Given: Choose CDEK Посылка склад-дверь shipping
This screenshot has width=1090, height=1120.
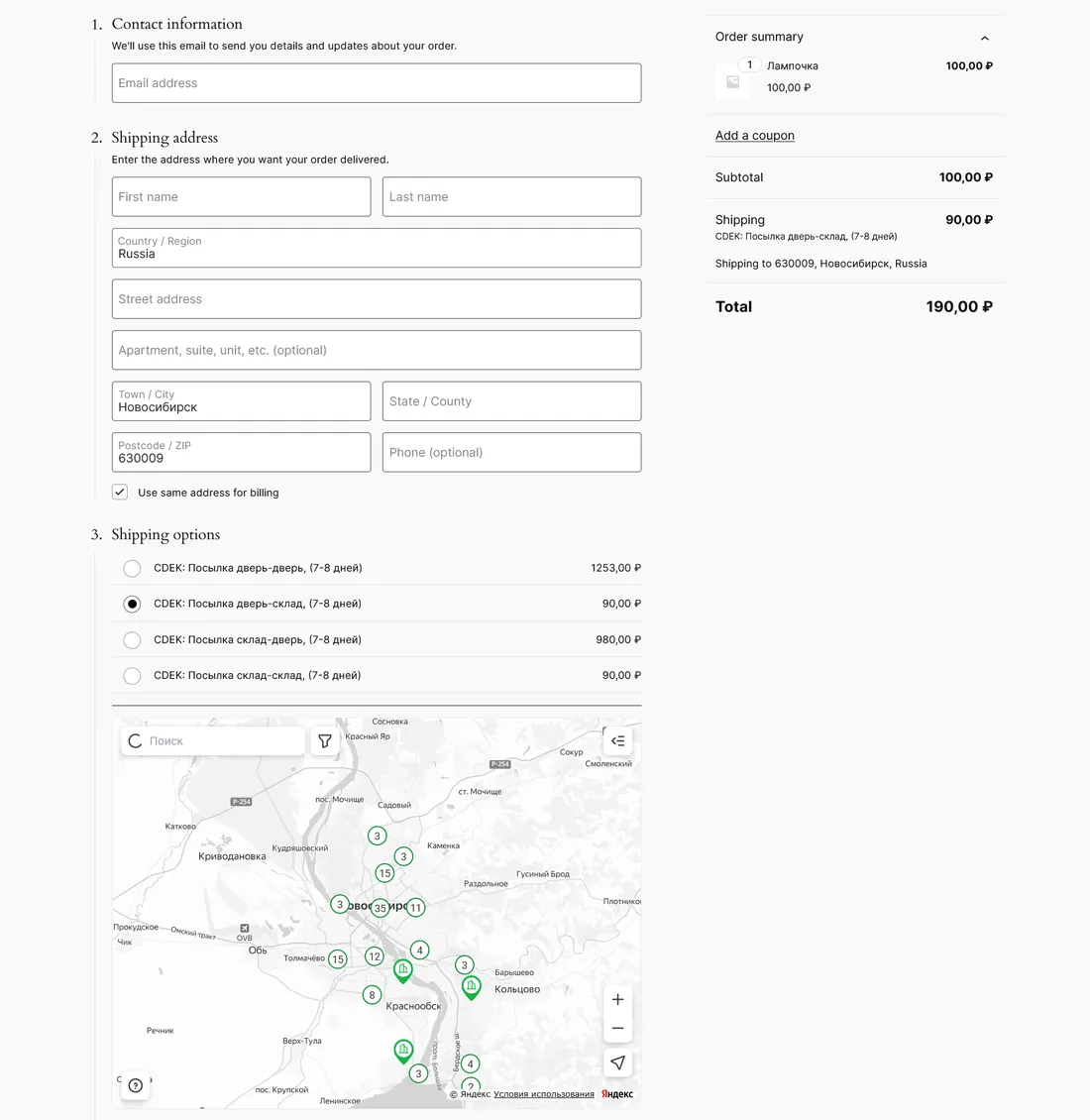Looking at the screenshot, I should 132,640.
